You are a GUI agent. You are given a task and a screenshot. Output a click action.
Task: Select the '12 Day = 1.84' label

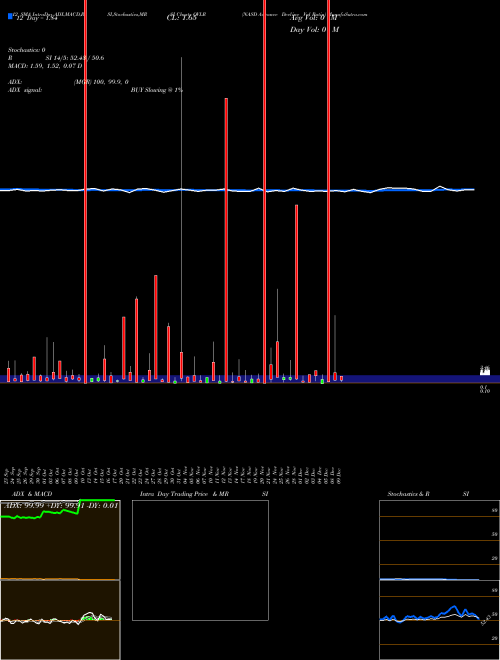(36, 19)
